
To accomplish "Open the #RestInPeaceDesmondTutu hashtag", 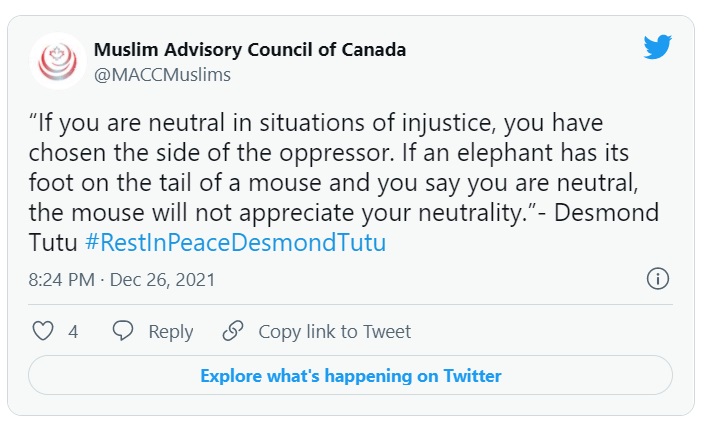I will pyautogui.click(x=235, y=243).
